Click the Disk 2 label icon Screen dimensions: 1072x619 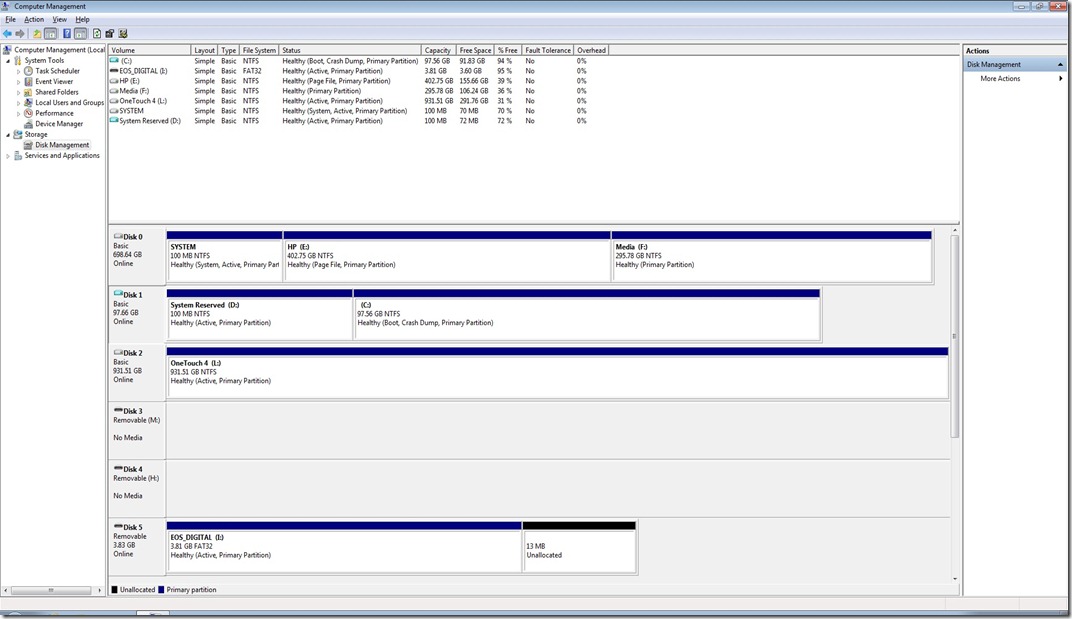click(118, 353)
